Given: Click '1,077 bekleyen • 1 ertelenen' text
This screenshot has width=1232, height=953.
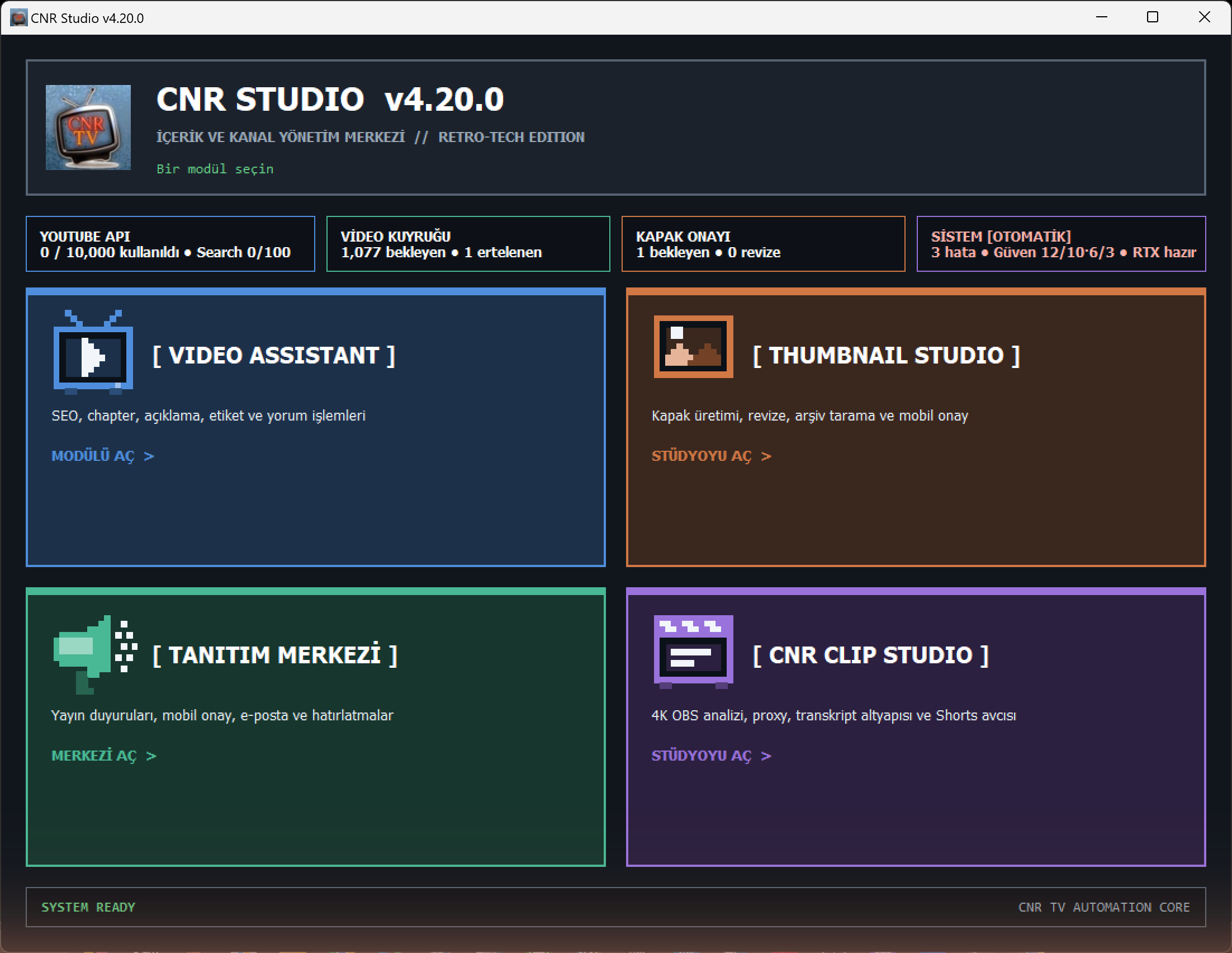Looking at the screenshot, I should (x=441, y=252).
